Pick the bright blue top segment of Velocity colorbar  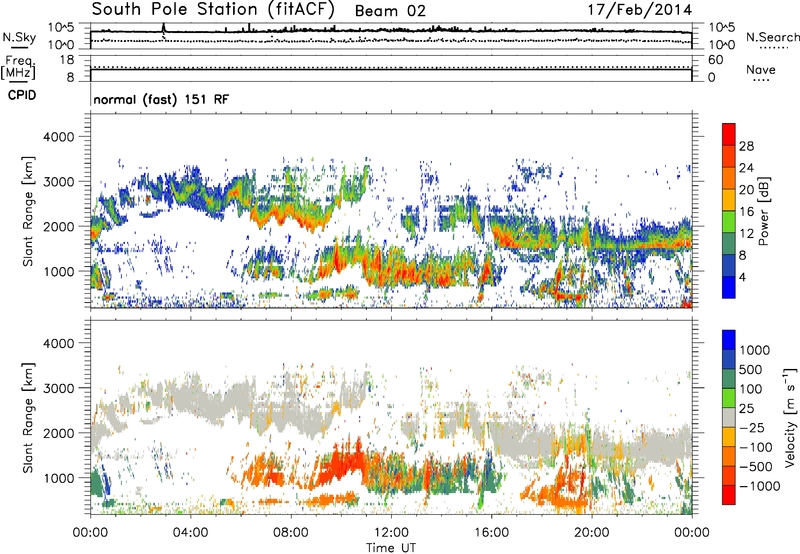pos(729,340)
